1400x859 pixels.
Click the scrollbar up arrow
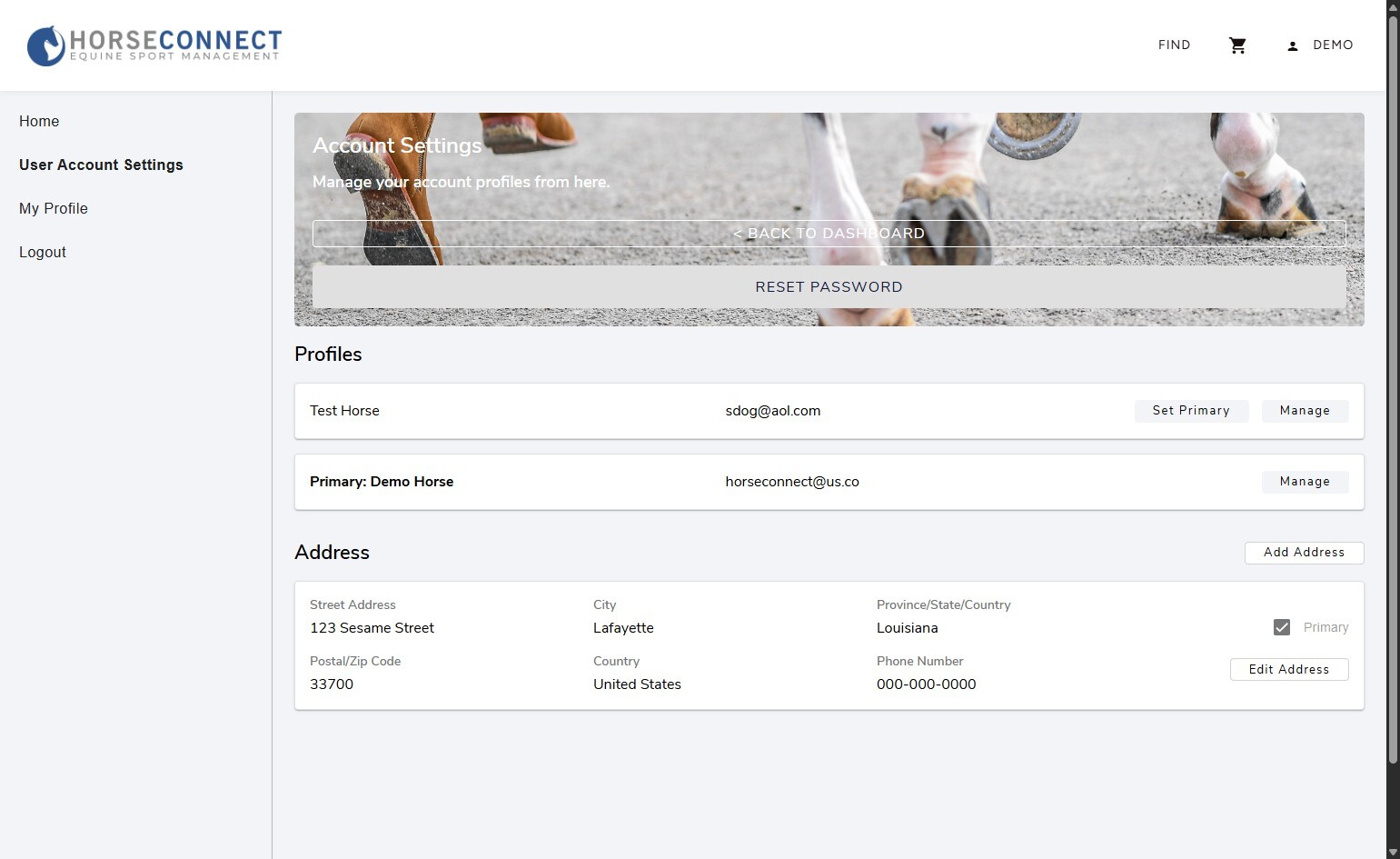pos(1393,6)
